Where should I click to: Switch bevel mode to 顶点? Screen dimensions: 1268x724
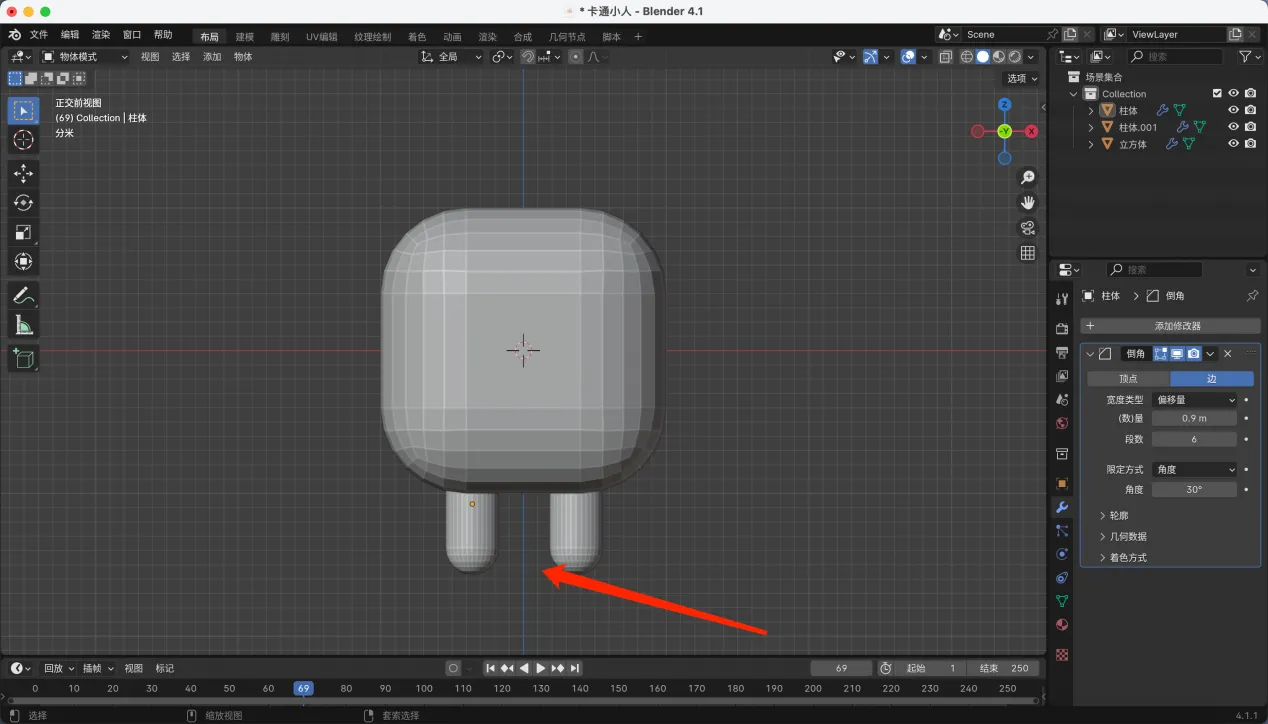(x=1128, y=379)
